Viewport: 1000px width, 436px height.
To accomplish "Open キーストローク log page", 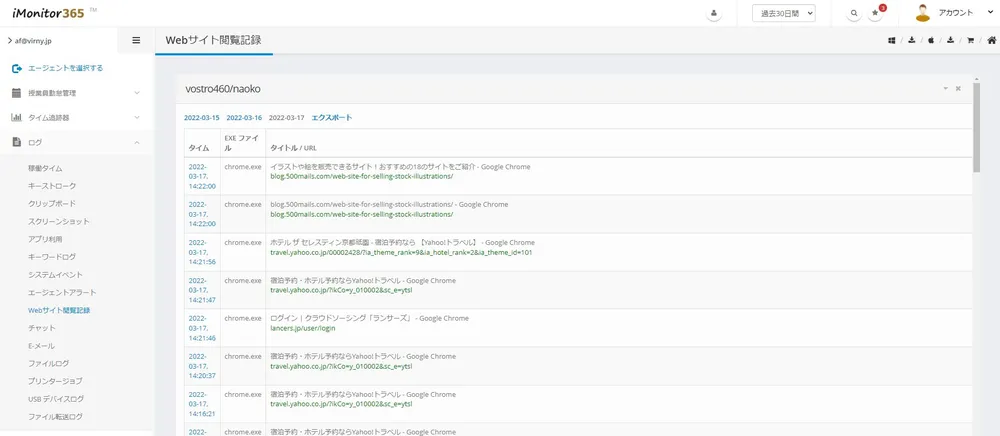I will [x=52, y=186].
